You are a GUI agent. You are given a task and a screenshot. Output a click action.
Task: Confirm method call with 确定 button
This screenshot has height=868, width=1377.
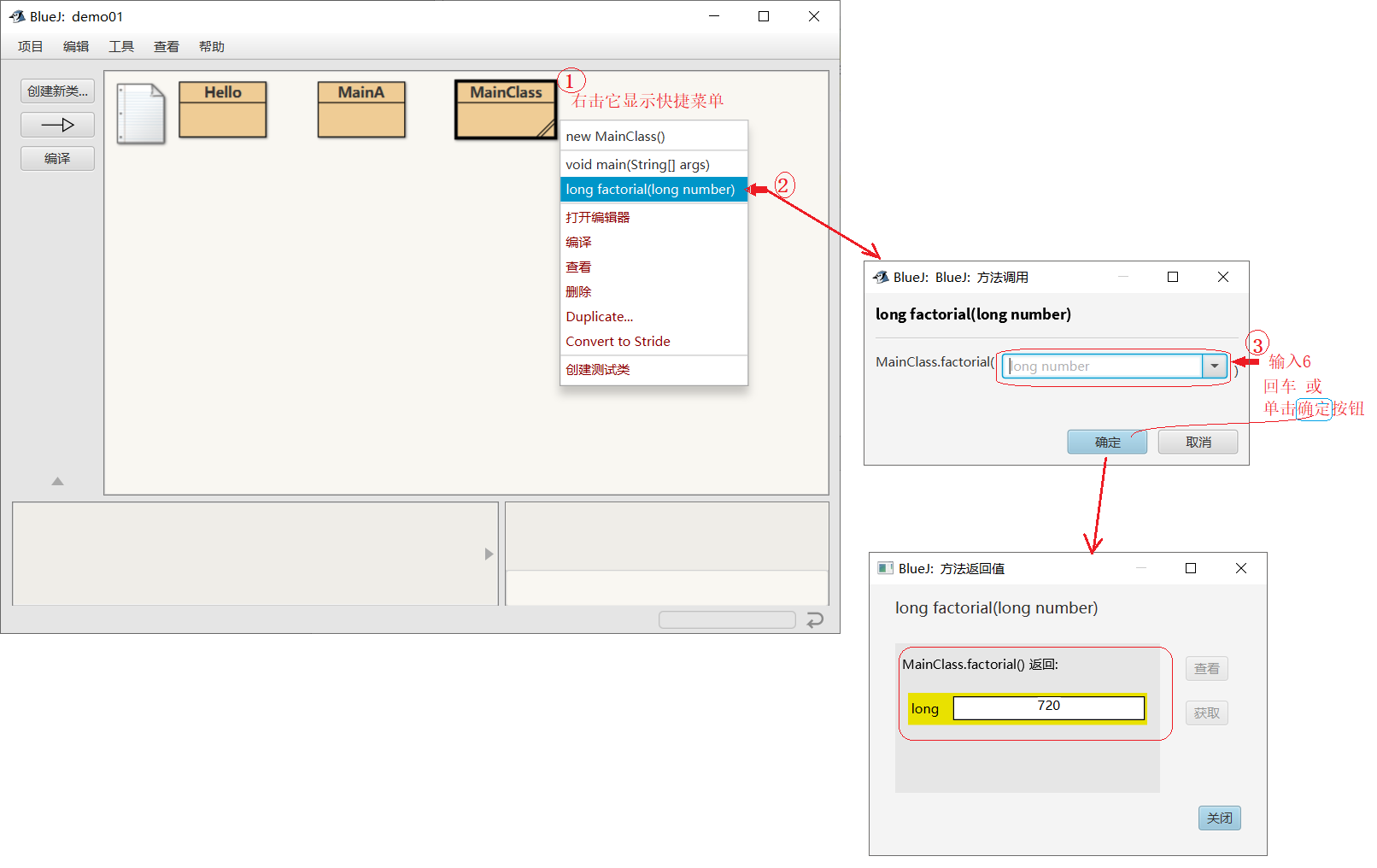pos(1107,442)
